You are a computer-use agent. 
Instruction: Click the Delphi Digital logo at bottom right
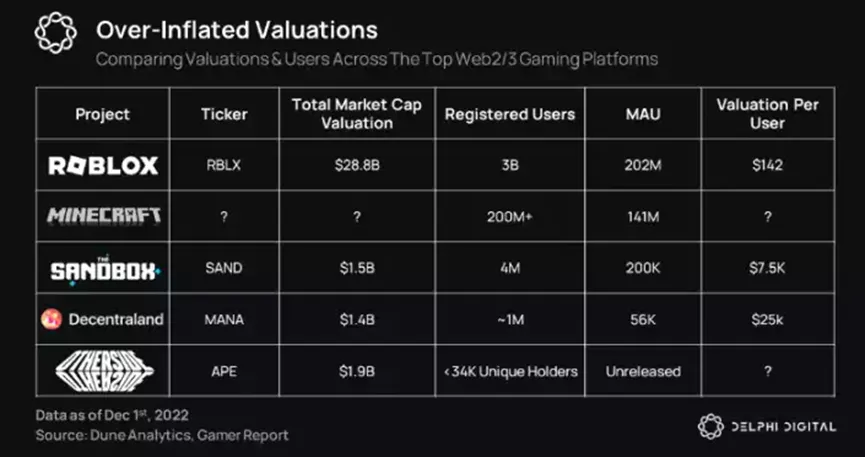[x=767, y=427]
